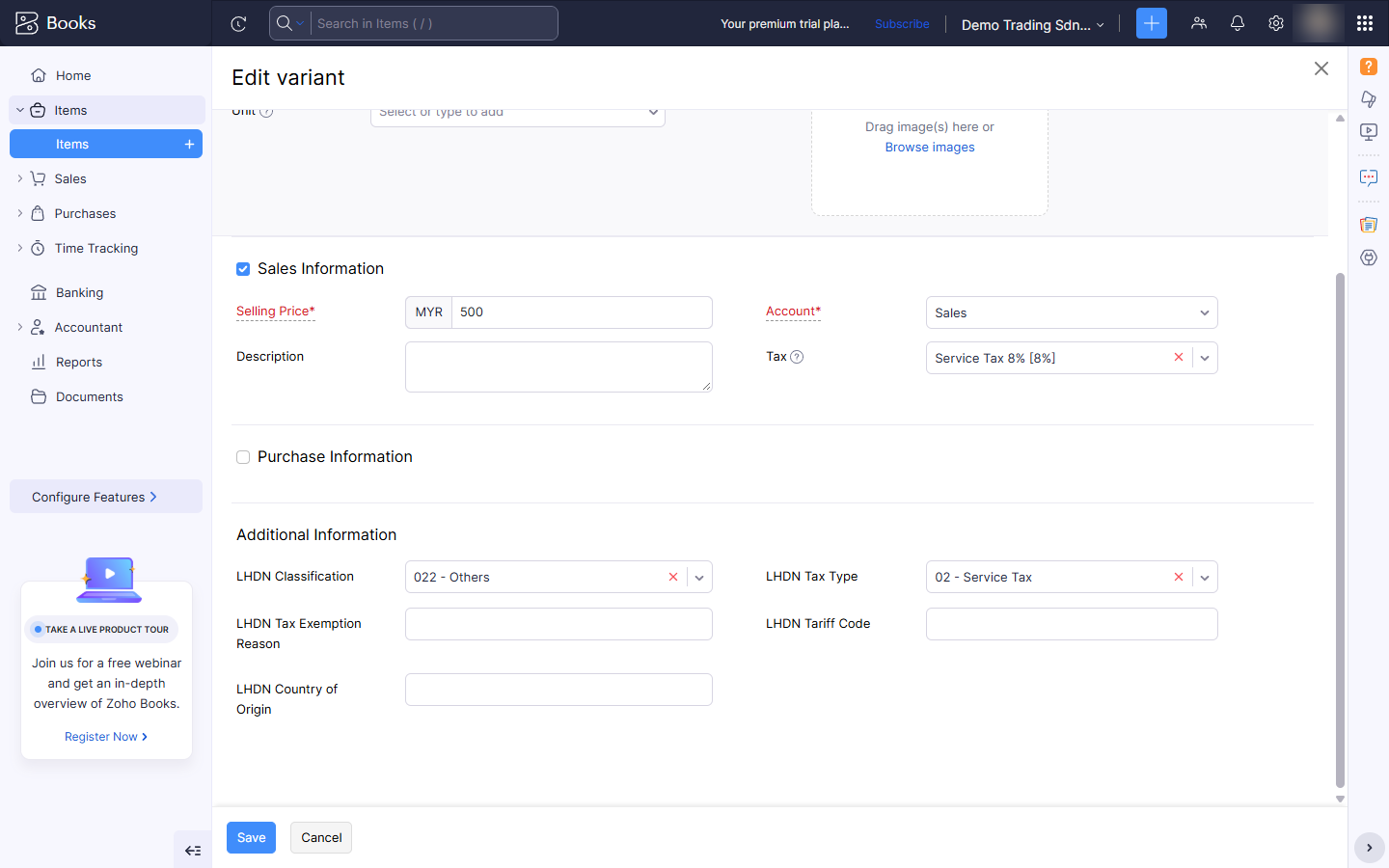1389x868 pixels.
Task: Open the Tax dropdown arrow
Action: pyautogui.click(x=1205, y=358)
